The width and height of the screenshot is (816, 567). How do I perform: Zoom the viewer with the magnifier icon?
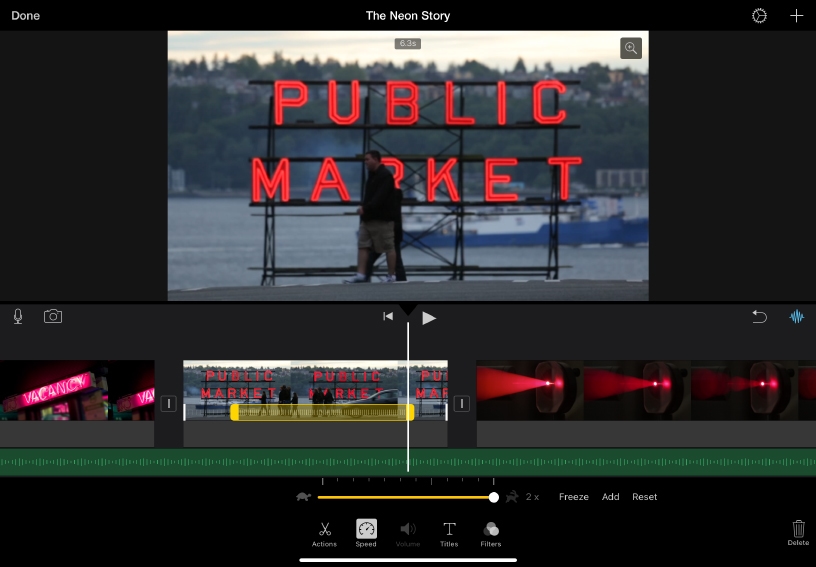coord(630,48)
